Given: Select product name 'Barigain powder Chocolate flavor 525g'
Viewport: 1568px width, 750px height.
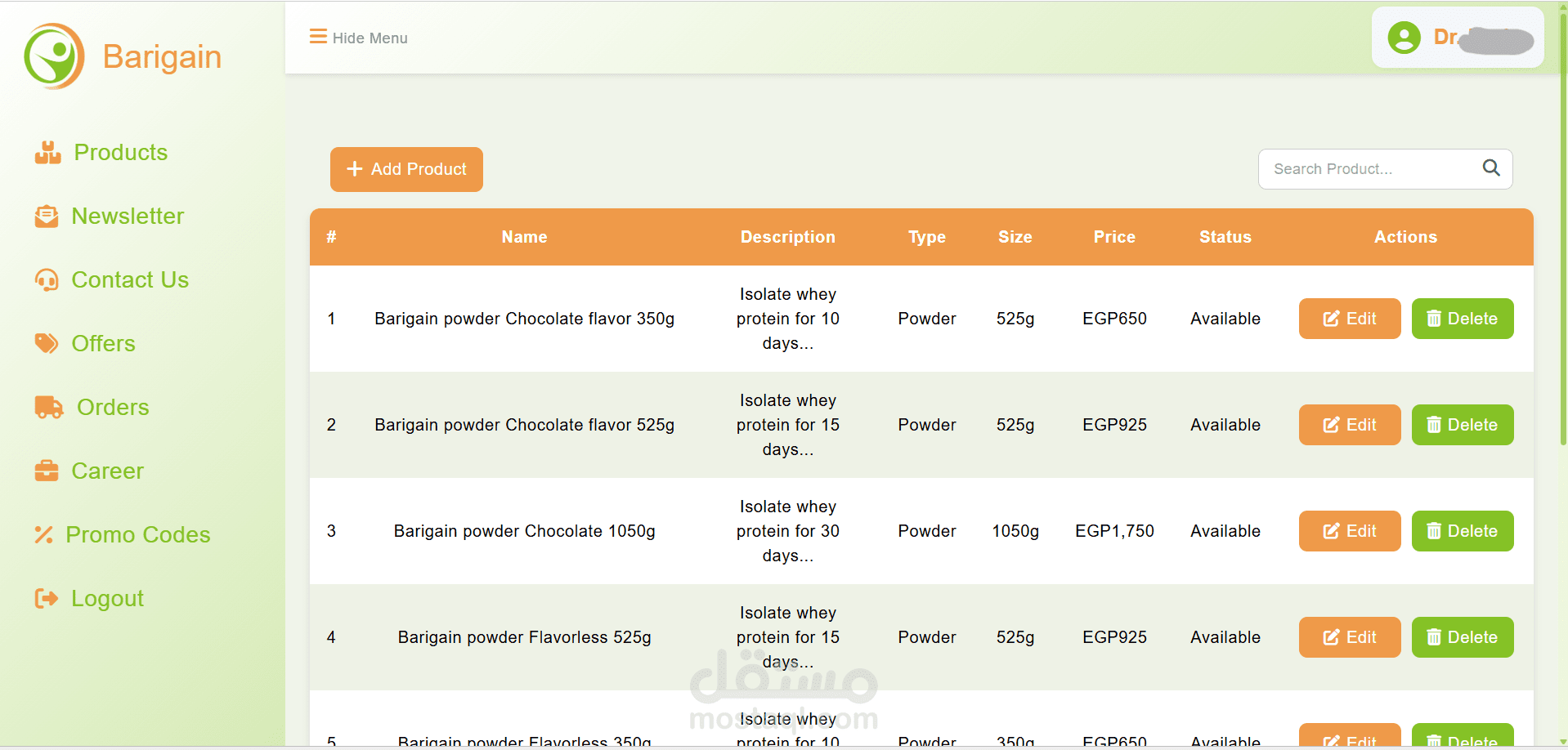Looking at the screenshot, I should [524, 425].
